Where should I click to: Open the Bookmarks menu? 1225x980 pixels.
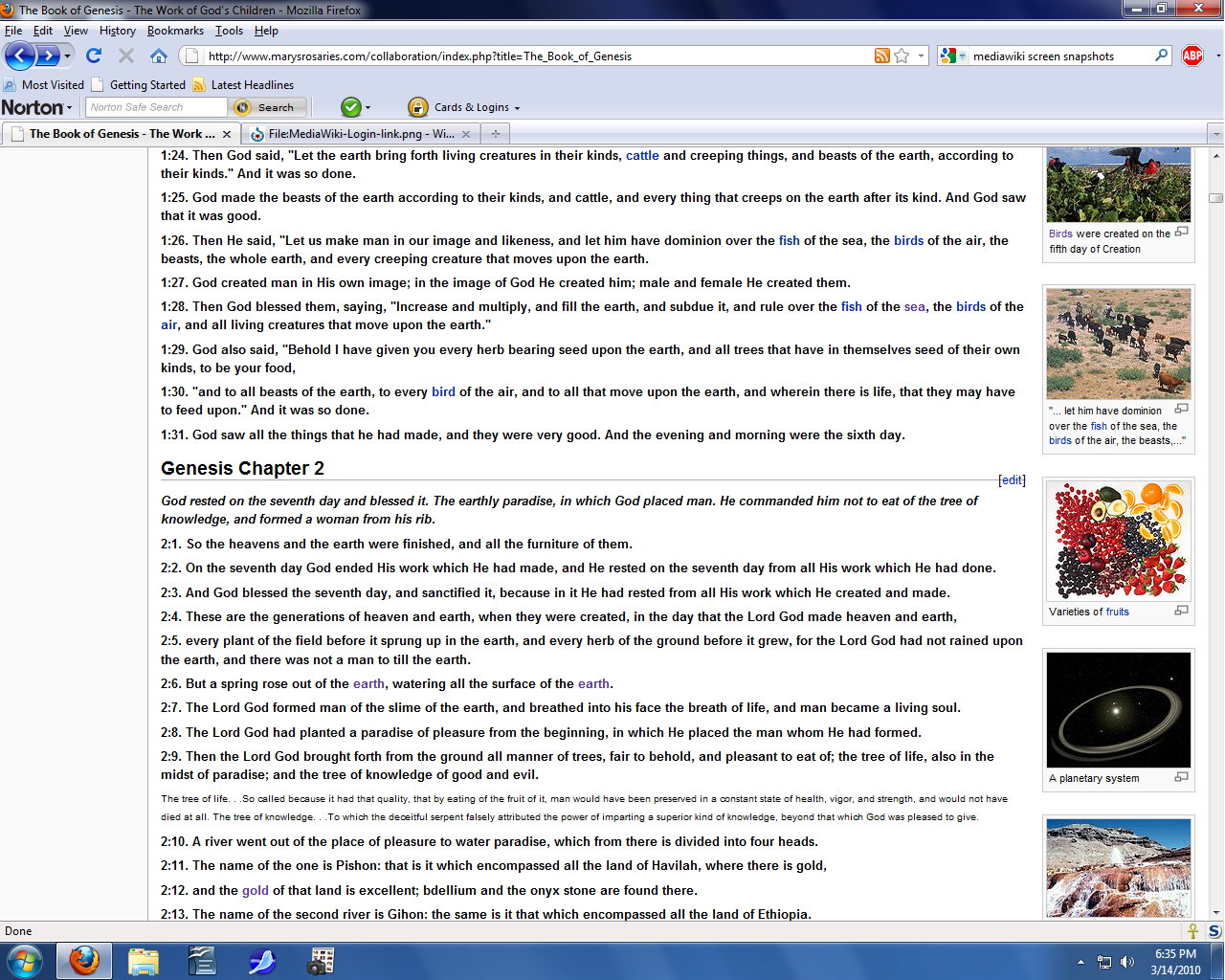[175, 31]
